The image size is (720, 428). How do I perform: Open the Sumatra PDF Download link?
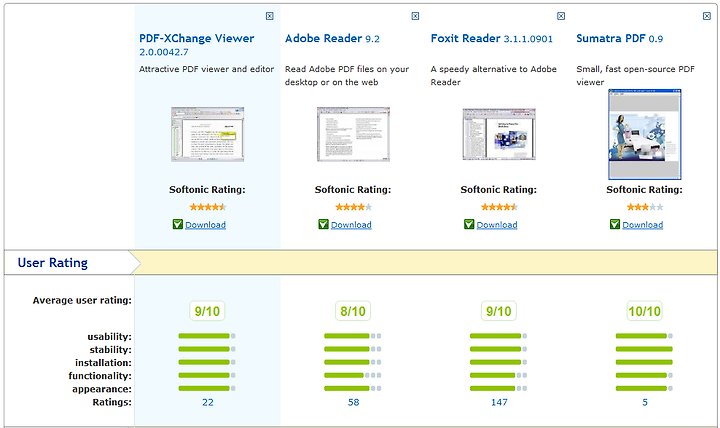[x=642, y=225]
